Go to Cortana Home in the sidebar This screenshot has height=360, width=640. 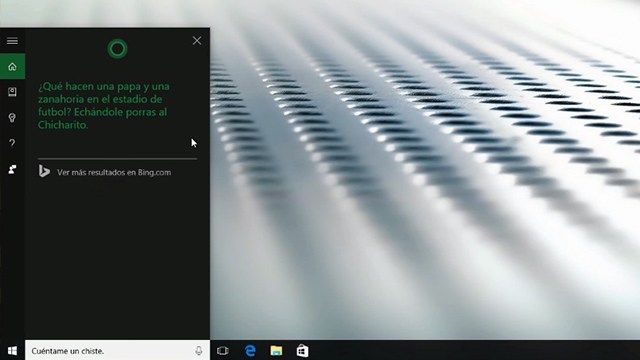12,67
